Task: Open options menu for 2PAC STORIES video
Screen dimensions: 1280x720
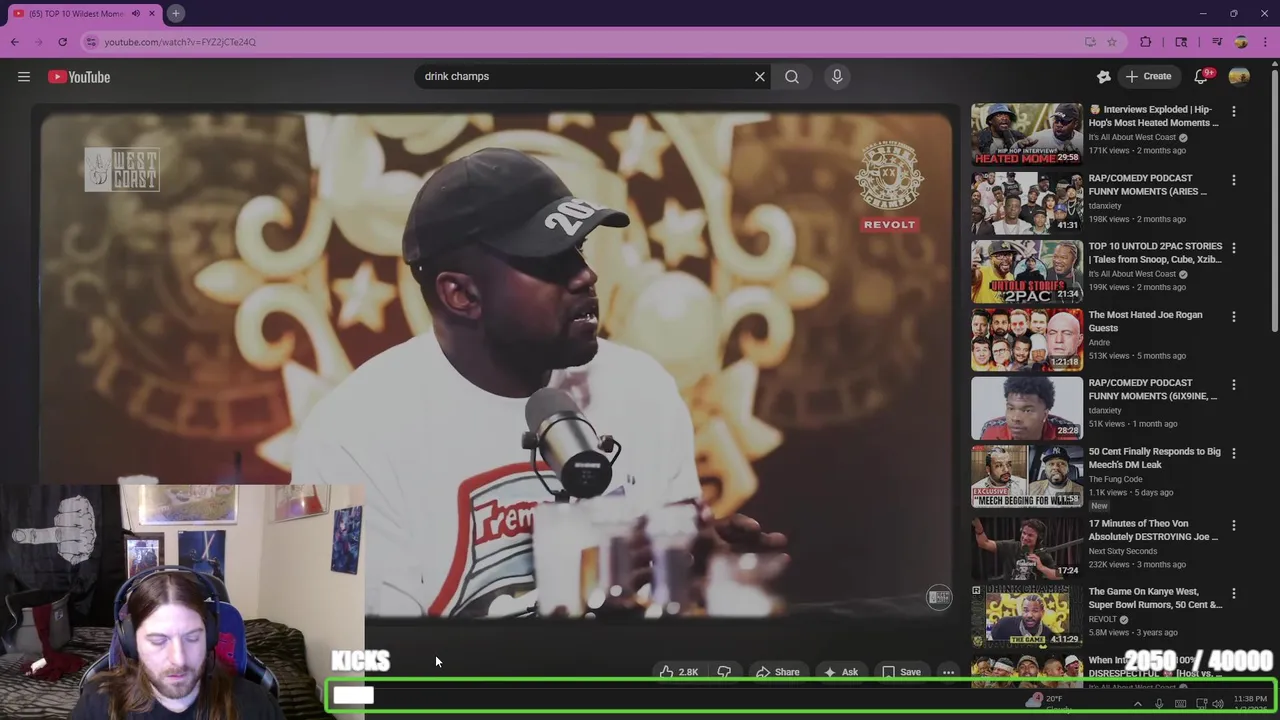Action: click(1234, 247)
